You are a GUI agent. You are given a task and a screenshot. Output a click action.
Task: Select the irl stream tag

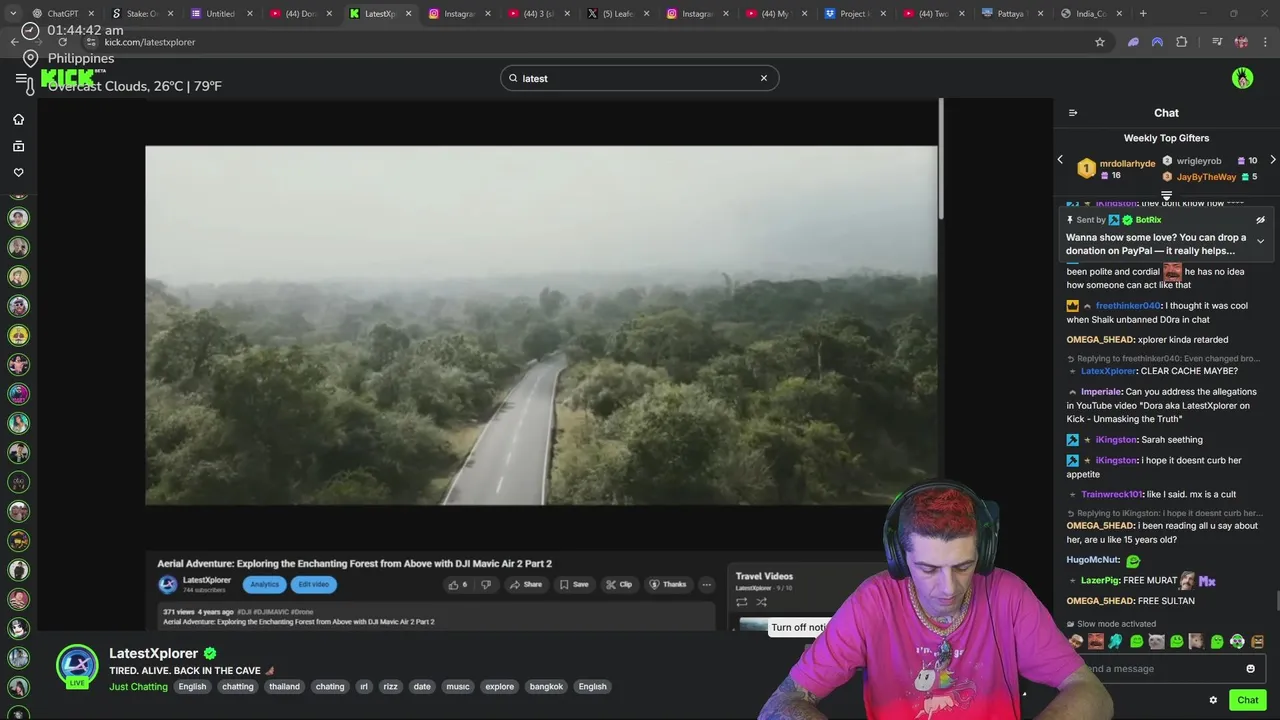(364, 687)
